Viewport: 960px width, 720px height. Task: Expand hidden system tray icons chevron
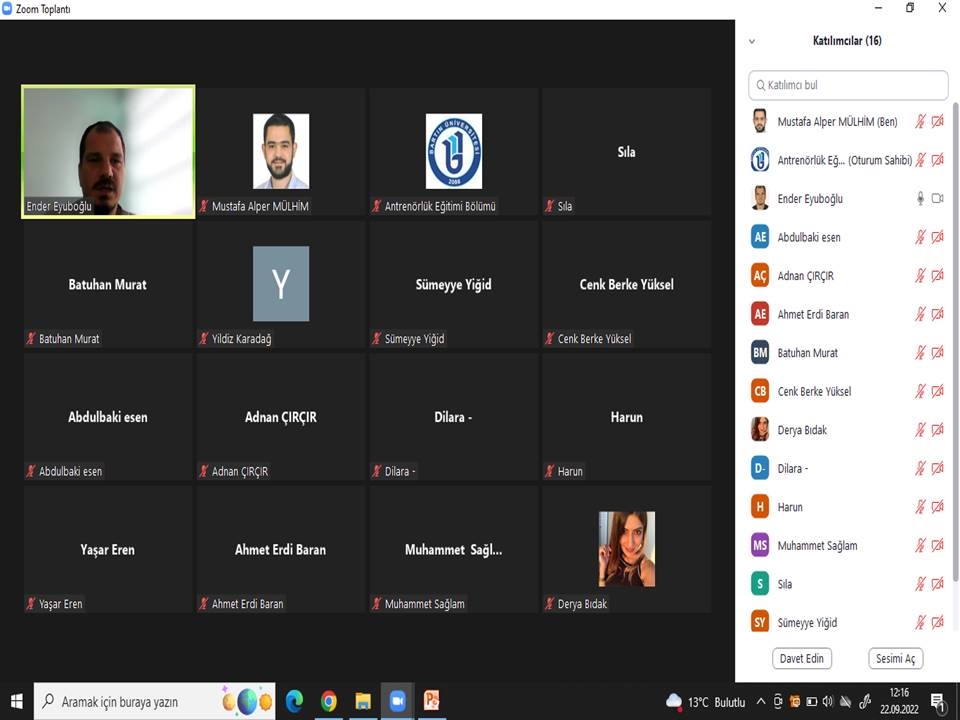click(761, 701)
